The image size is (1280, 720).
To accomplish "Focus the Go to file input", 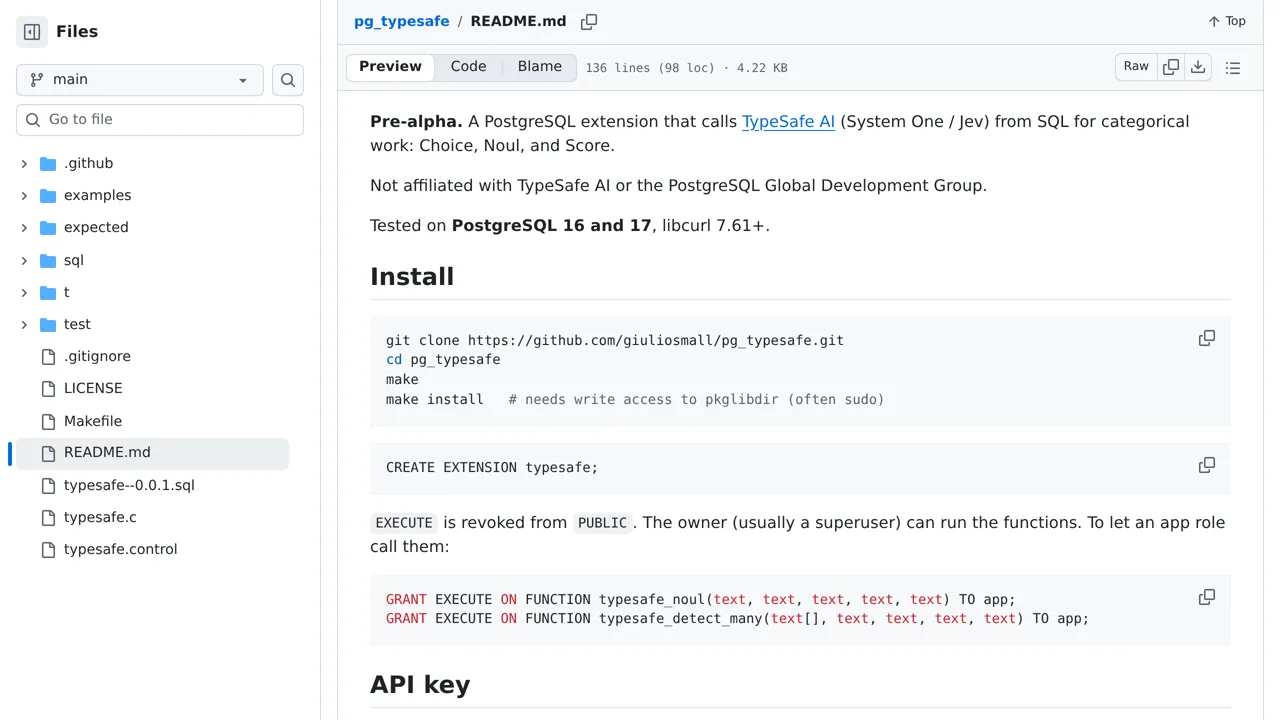I will (160, 119).
